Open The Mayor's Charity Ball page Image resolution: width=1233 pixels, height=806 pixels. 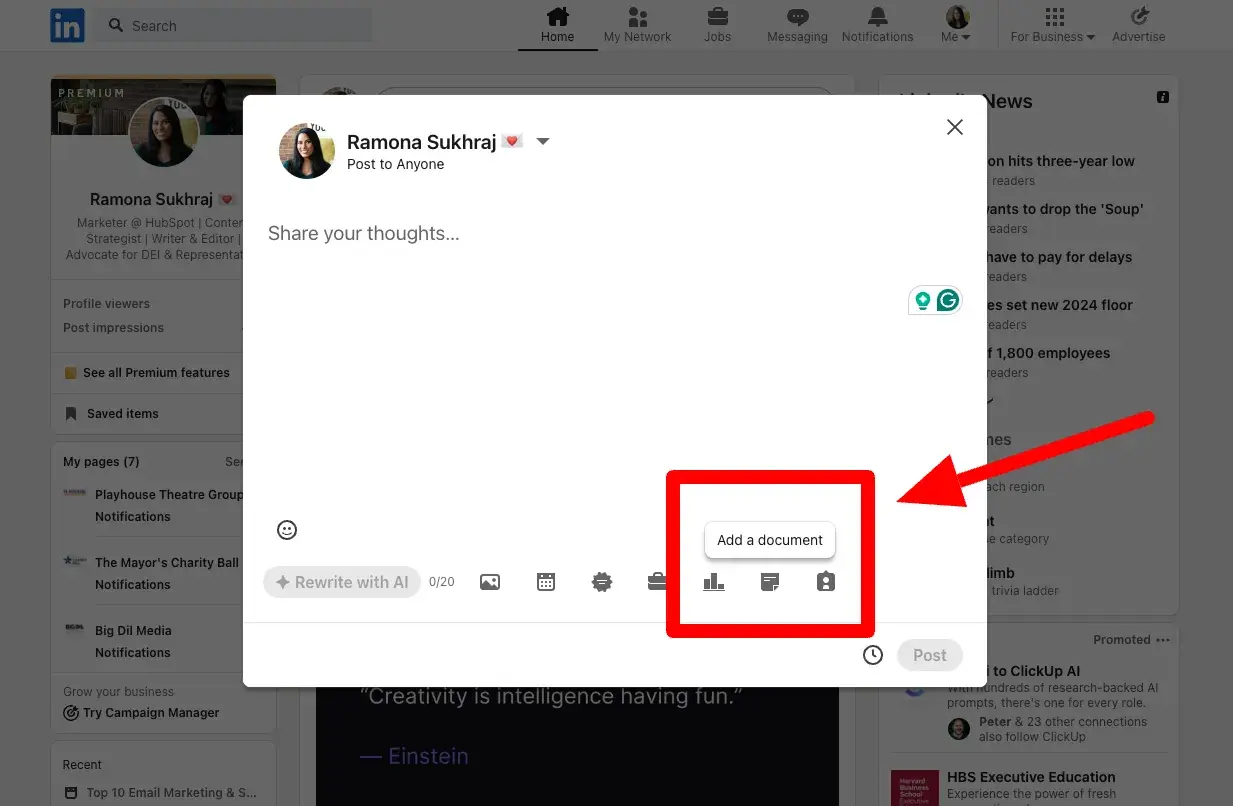click(167, 563)
